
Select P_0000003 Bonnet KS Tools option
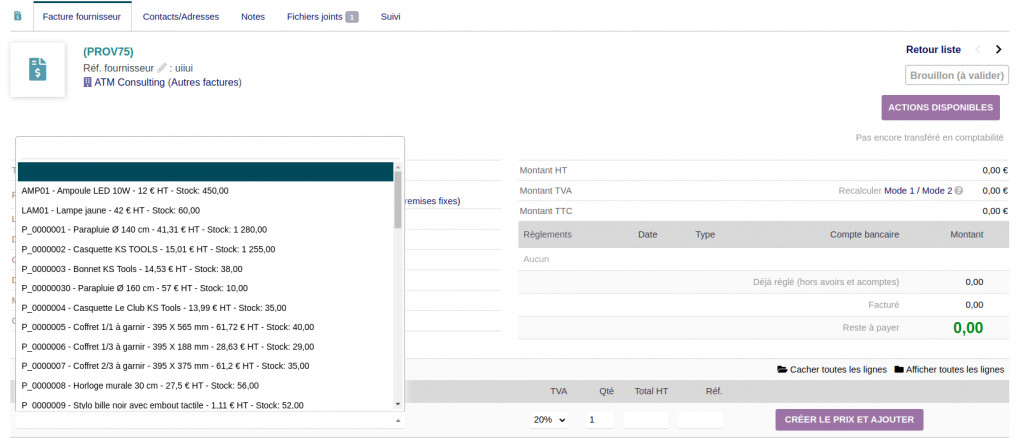(205, 269)
